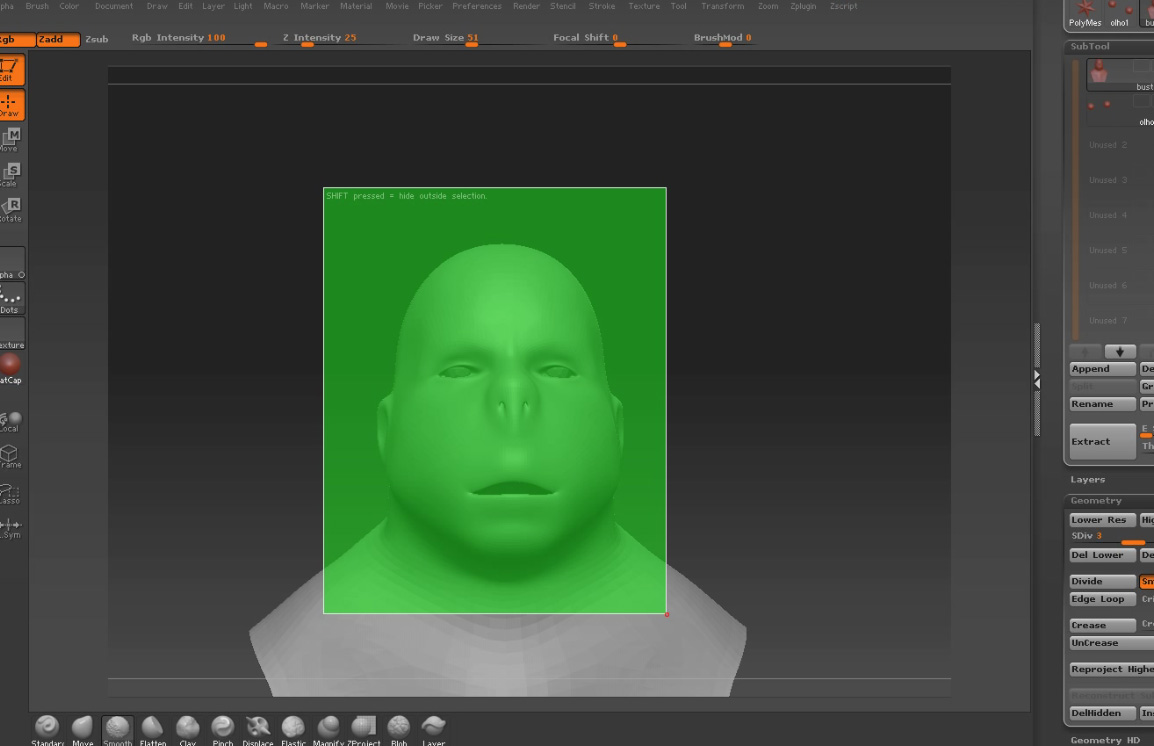Select the Standard sculpting brush
This screenshot has height=746, width=1154.
coord(46,727)
